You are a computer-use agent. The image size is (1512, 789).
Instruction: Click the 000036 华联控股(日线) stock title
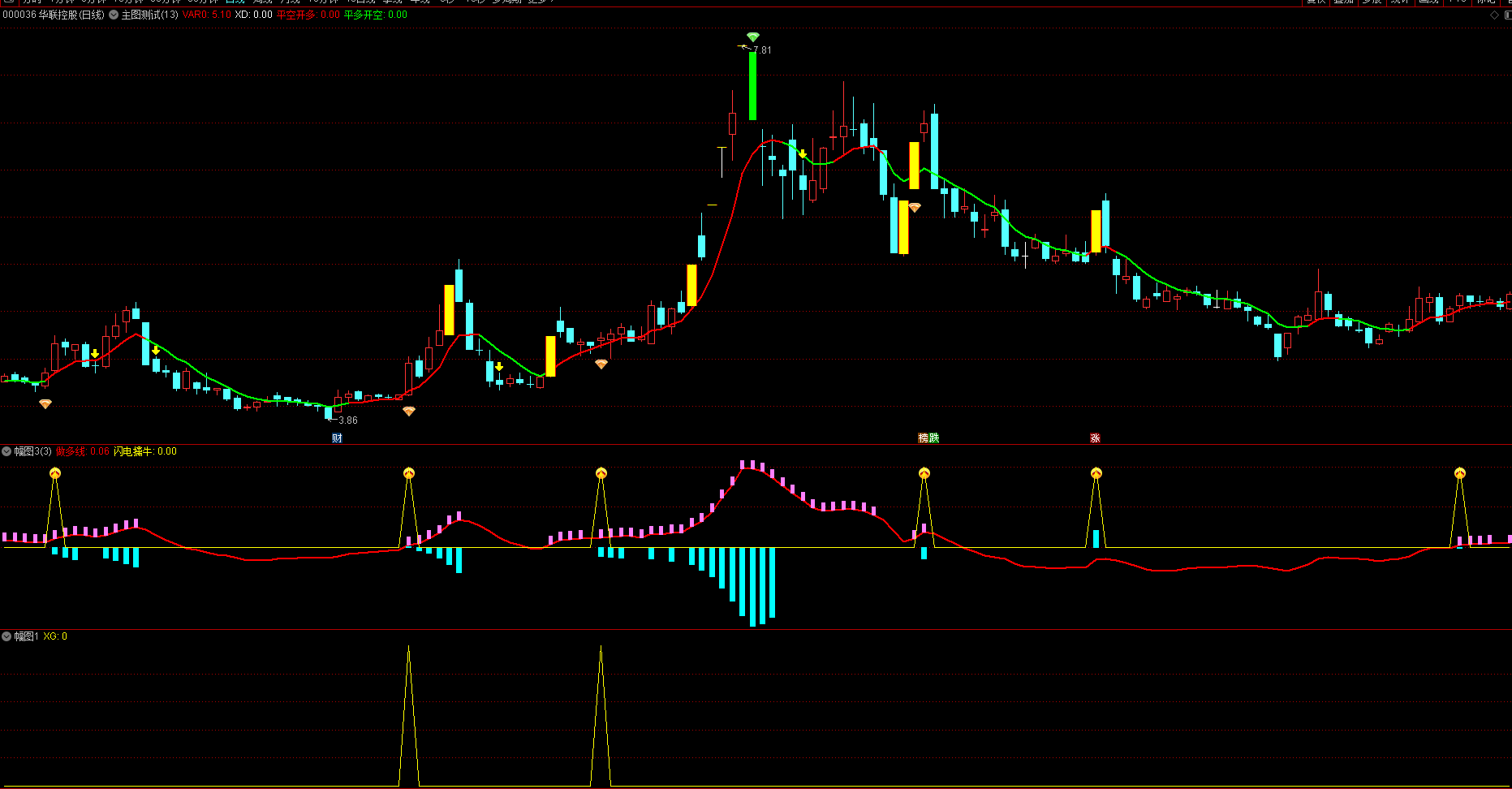click(x=54, y=15)
